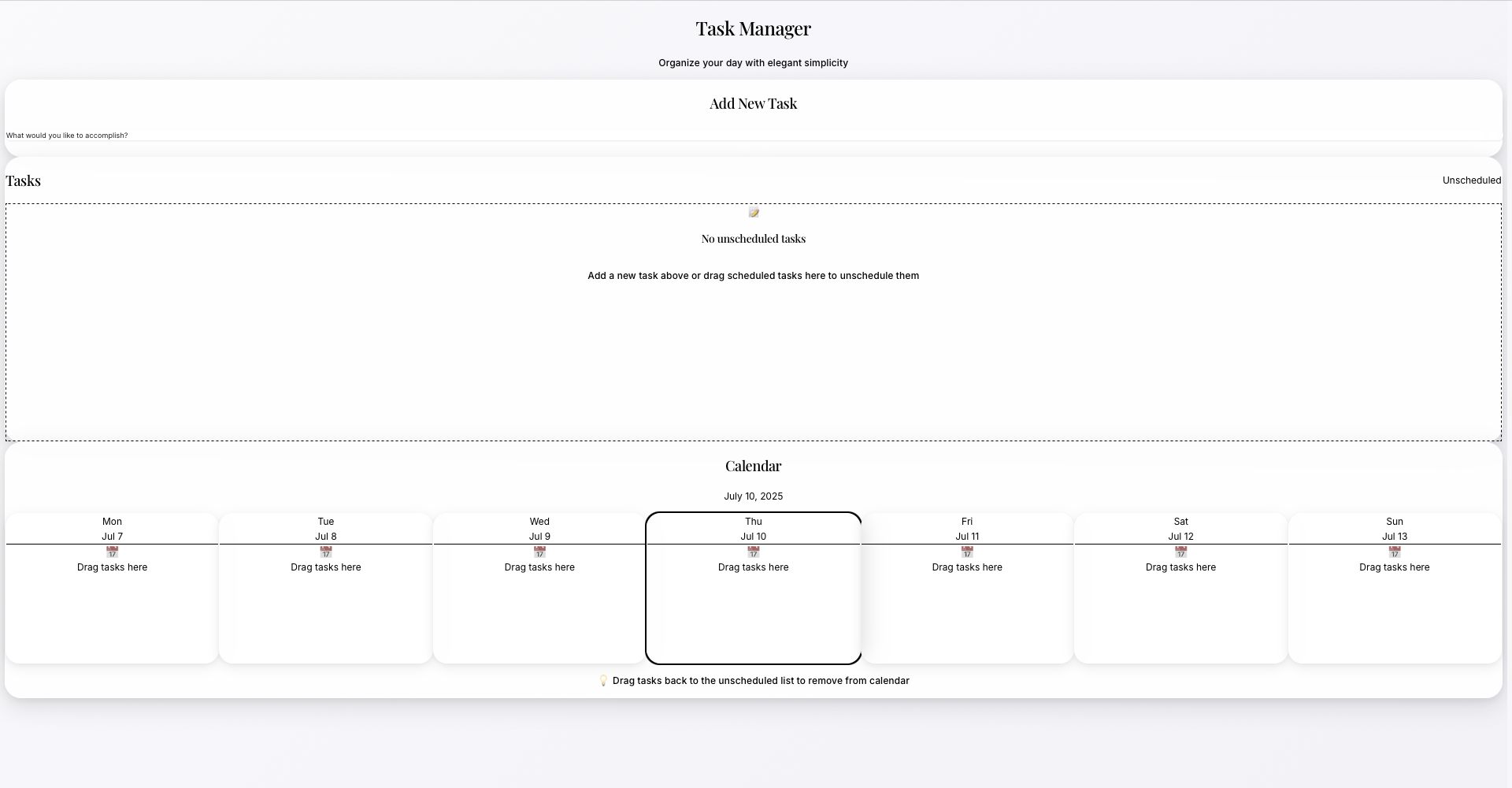Click the new task input field
This screenshot has width=1512, height=788.
754,136
